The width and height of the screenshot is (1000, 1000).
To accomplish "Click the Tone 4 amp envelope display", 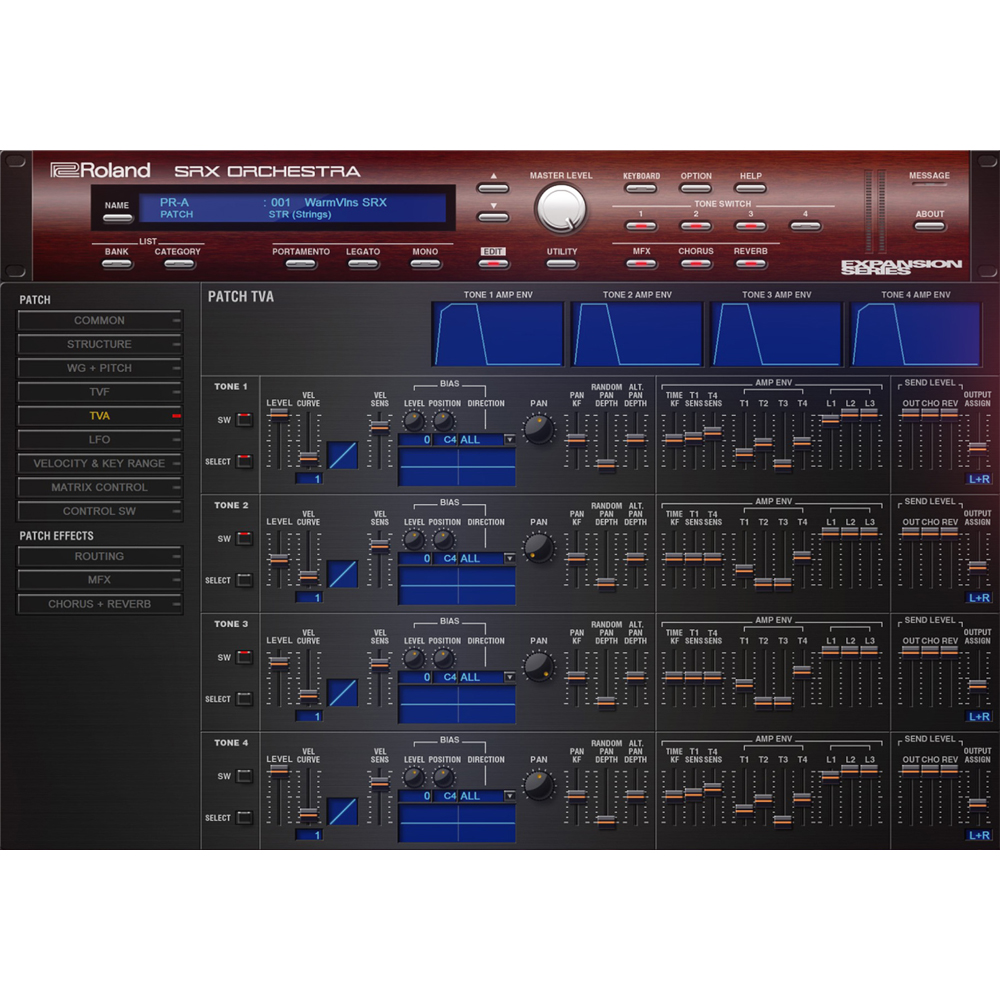I will tap(916, 334).
